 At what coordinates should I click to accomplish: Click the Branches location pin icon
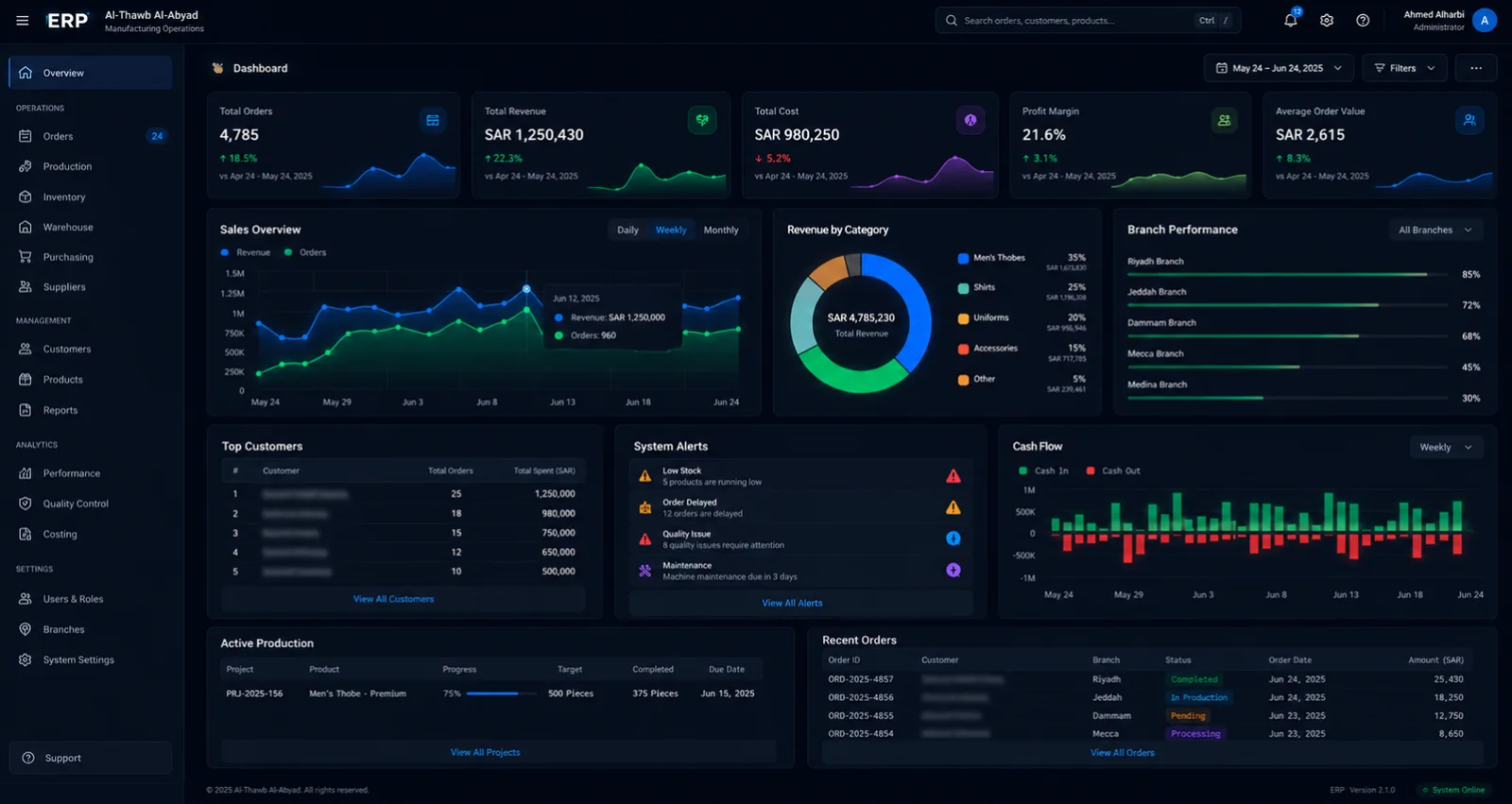(26, 629)
